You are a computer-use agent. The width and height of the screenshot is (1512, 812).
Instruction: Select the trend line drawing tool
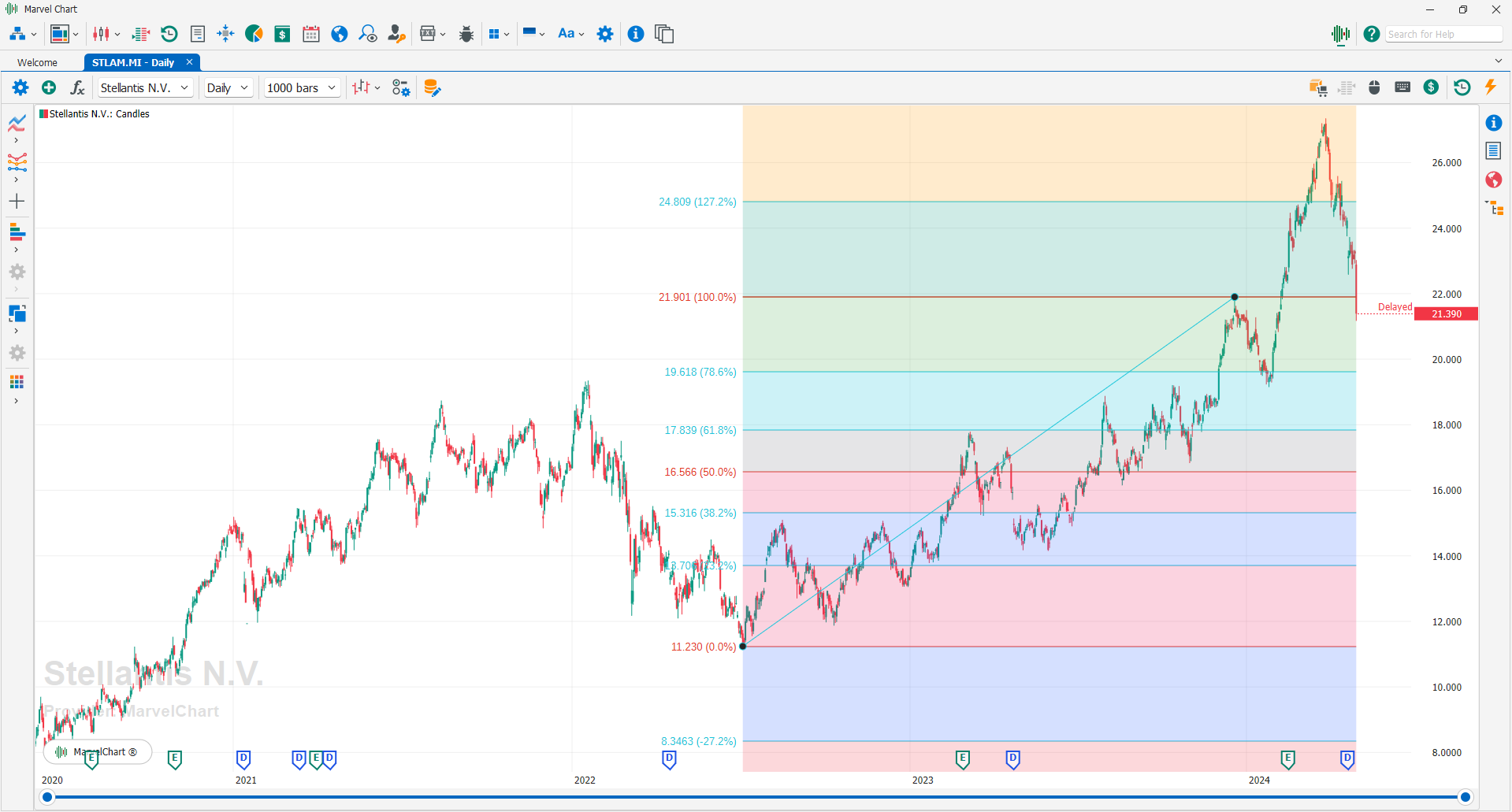[17, 123]
